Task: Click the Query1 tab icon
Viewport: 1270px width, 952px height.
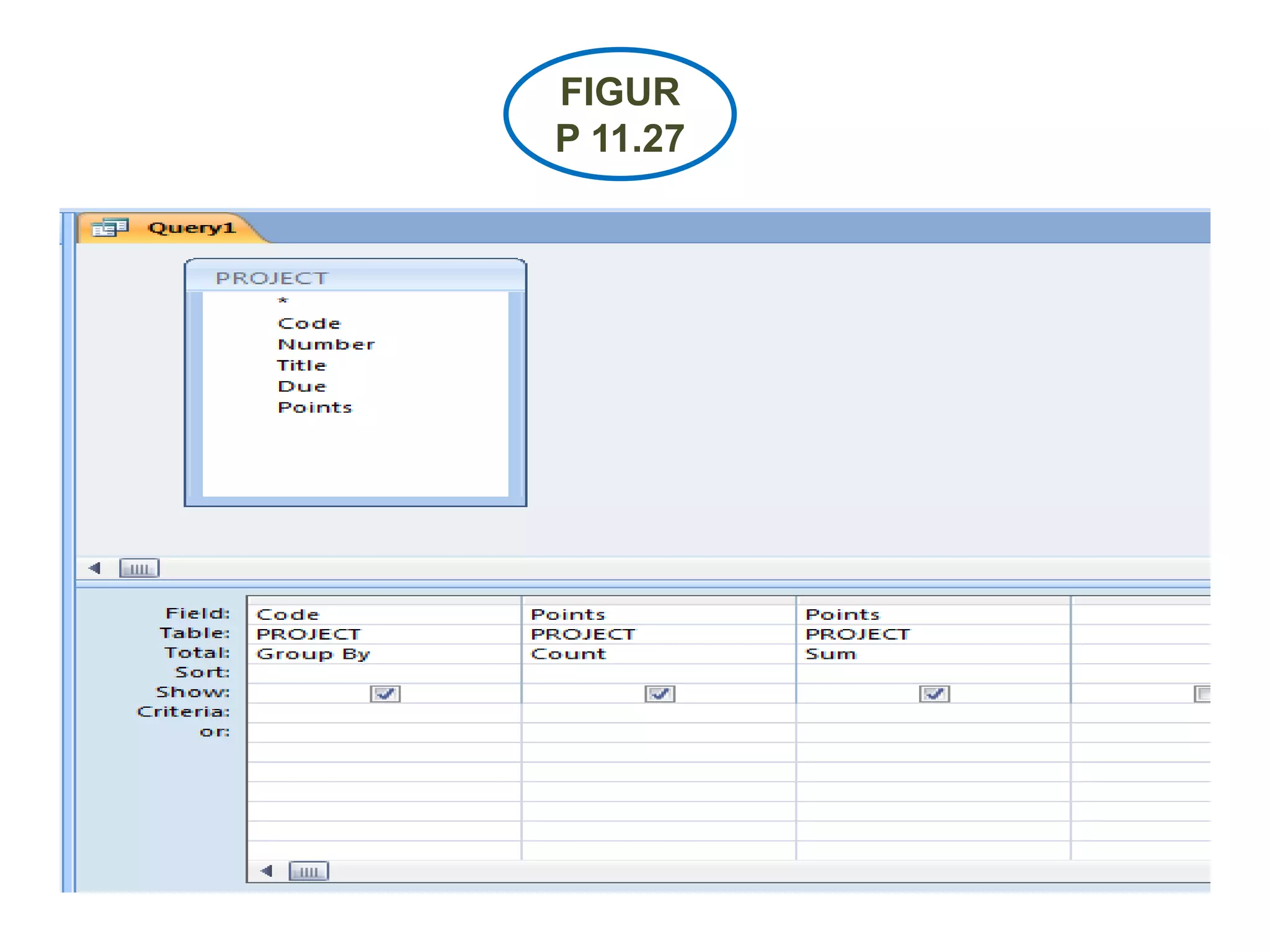Action: coord(110,228)
